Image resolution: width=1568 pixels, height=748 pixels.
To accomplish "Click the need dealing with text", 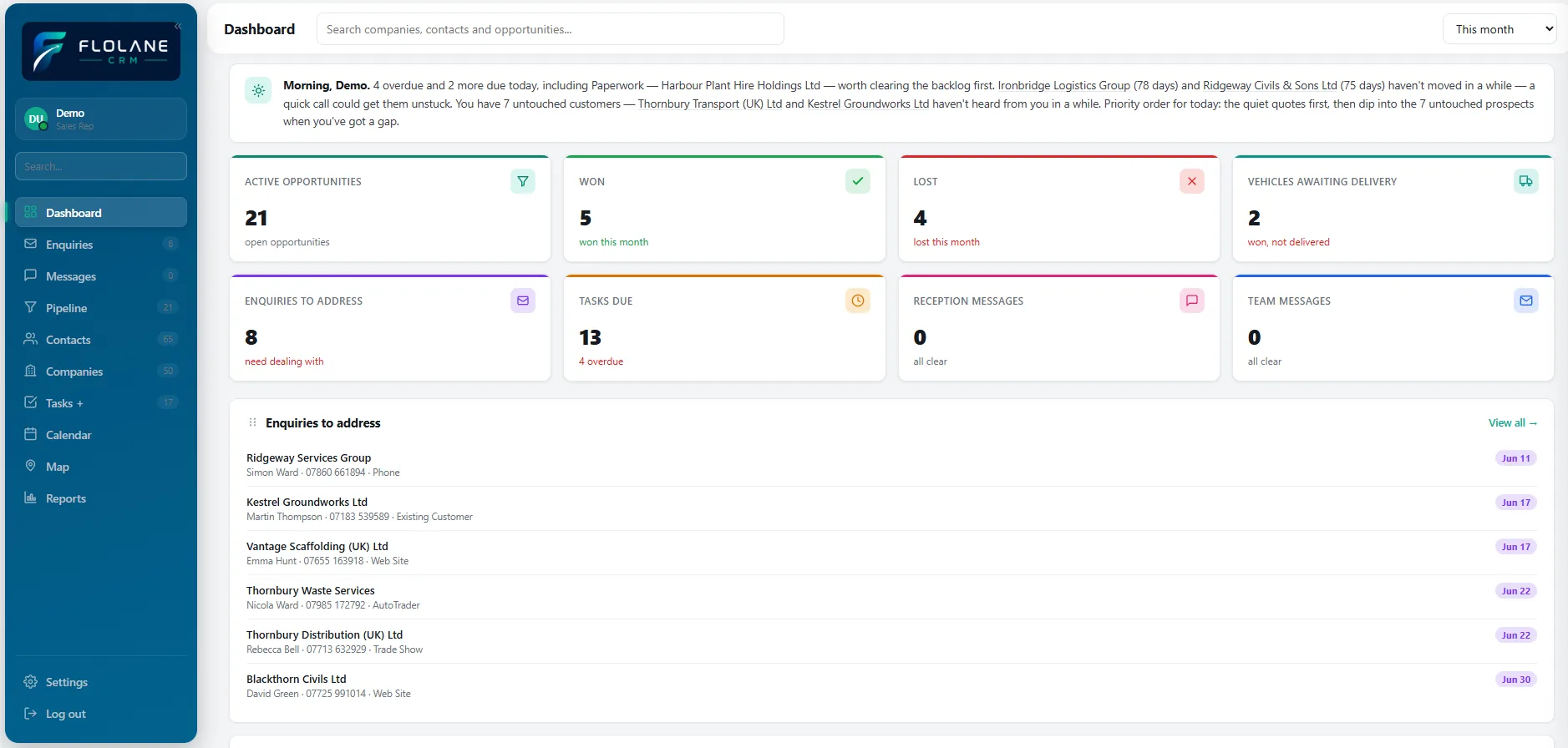I will click(x=284, y=361).
